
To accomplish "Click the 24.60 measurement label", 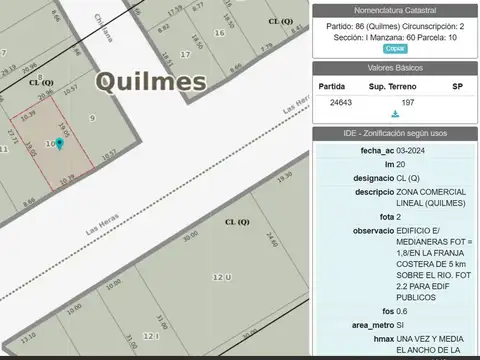I will tap(272, 240).
